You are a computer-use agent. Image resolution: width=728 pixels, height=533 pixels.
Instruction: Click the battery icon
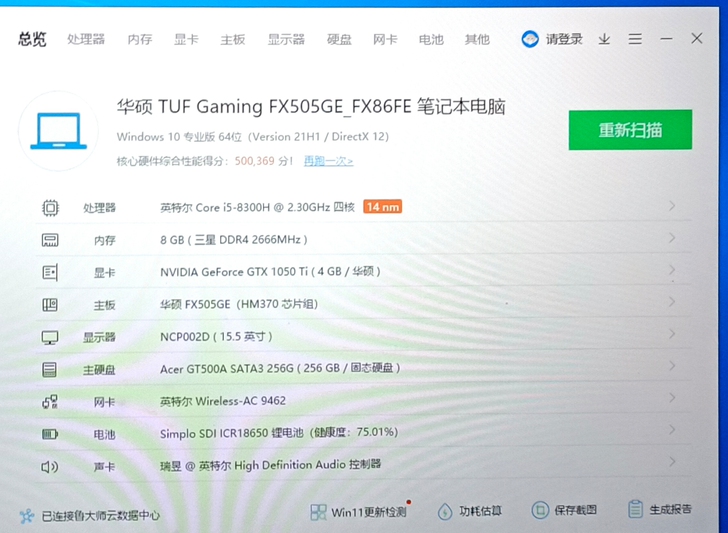50,435
